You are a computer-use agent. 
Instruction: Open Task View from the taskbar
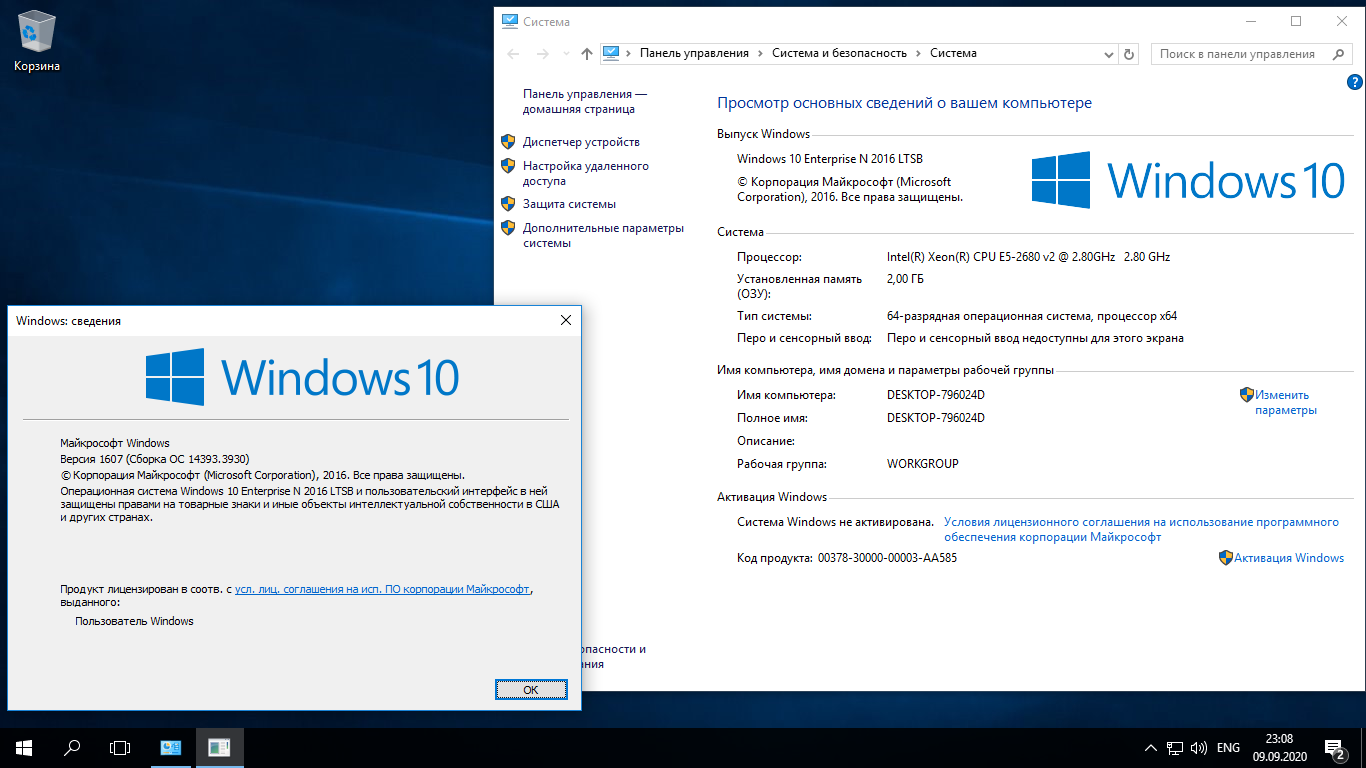point(120,747)
